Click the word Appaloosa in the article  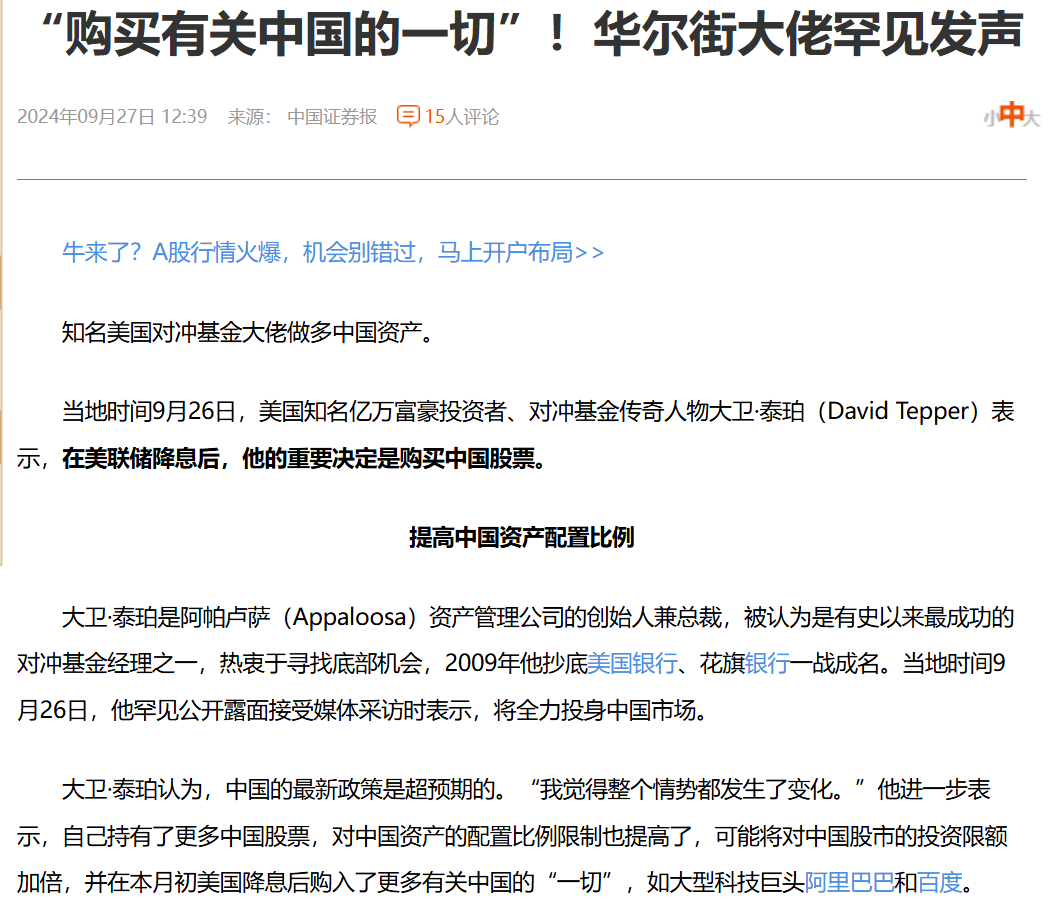349,616
